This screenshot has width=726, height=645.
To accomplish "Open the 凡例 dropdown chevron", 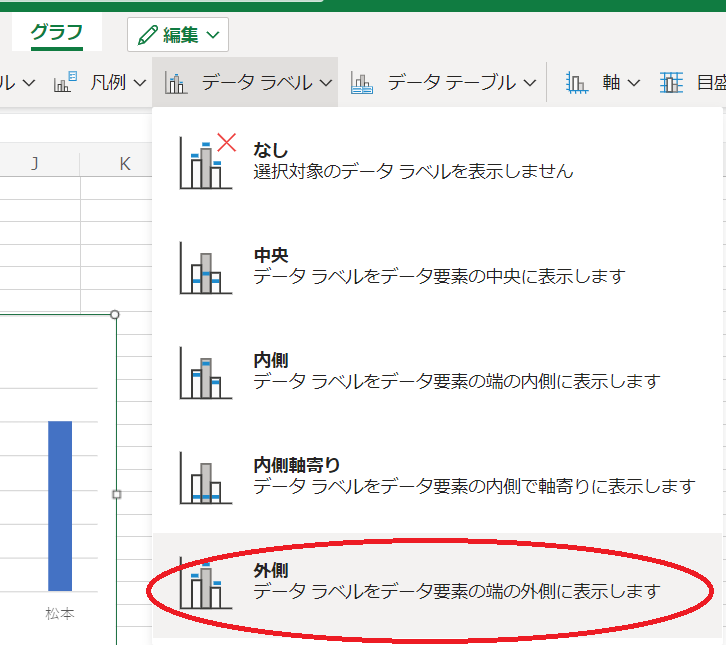I will [x=139, y=83].
